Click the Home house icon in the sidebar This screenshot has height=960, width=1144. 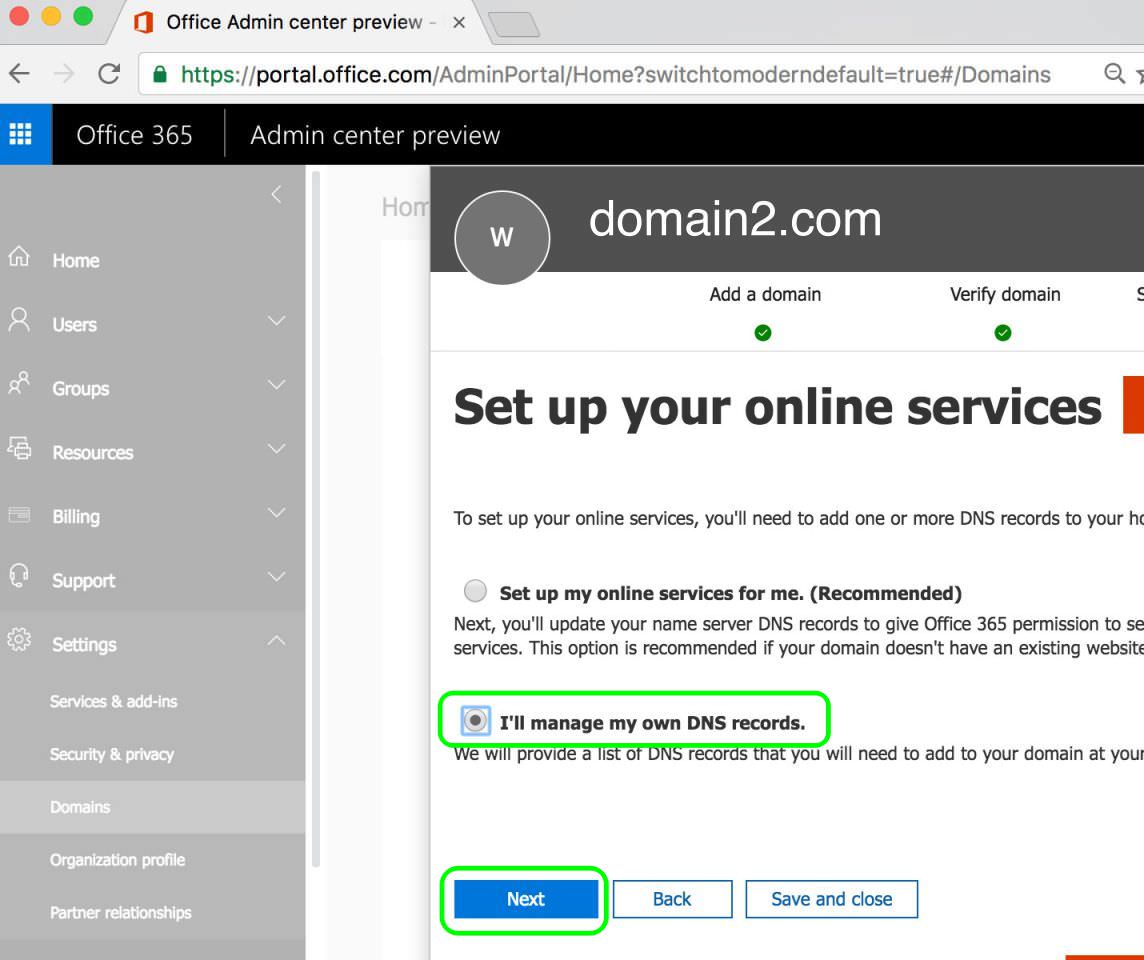(19, 256)
